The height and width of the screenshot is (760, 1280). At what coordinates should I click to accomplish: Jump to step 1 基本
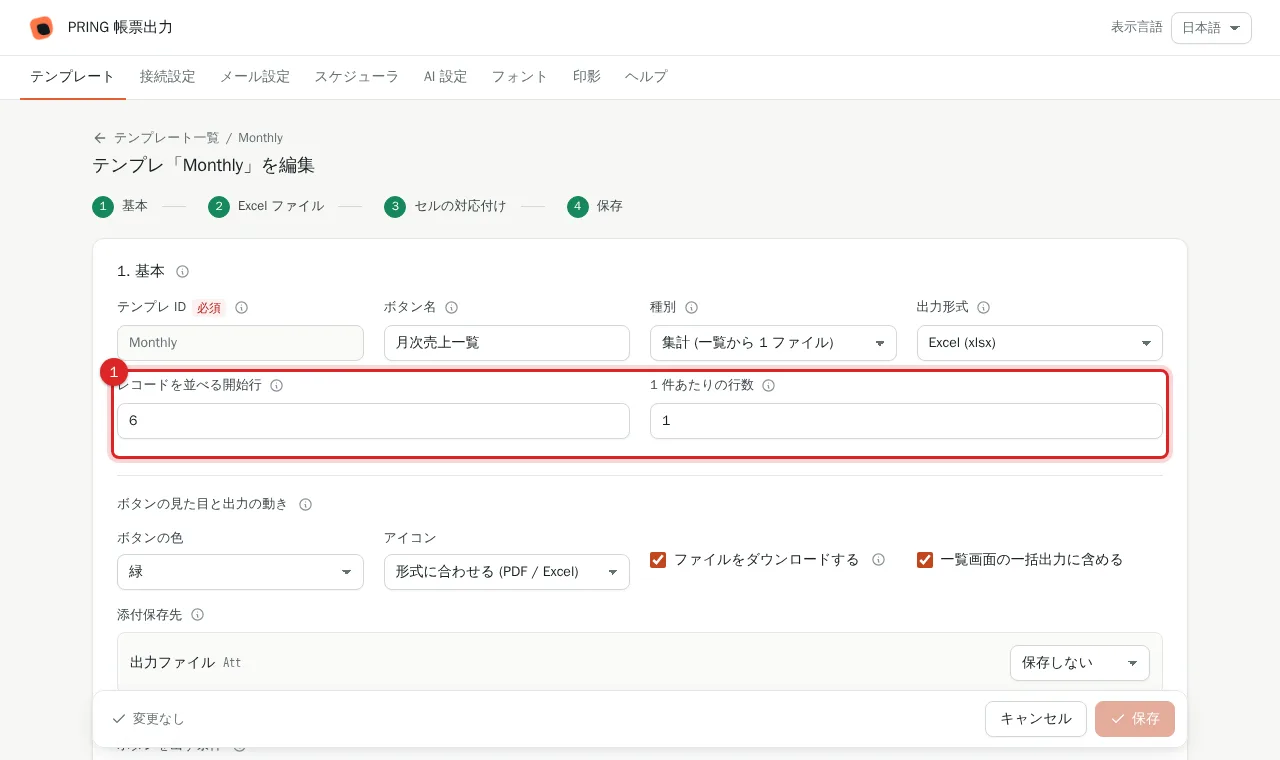coord(120,206)
